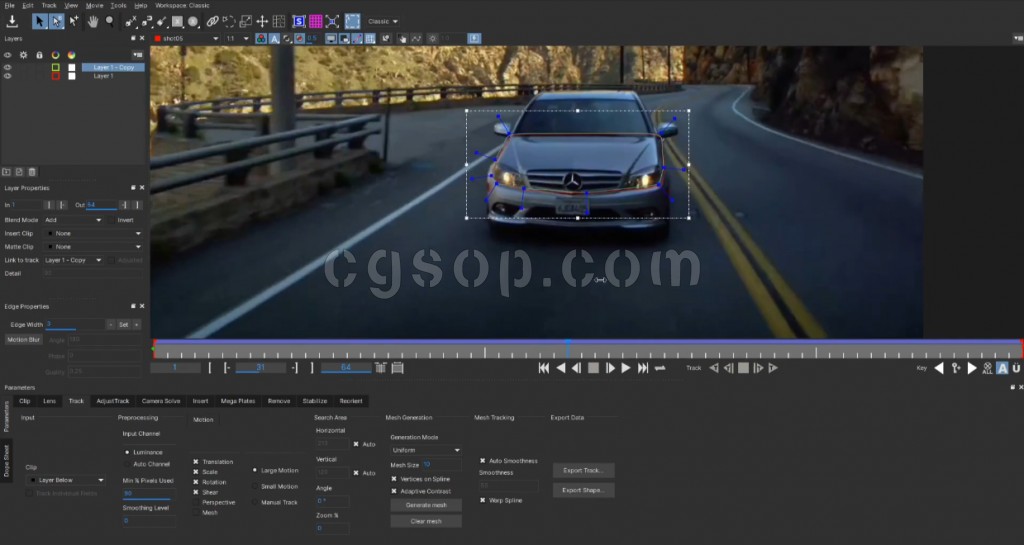Image resolution: width=1024 pixels, height=545 pixels.
Task: Click the Delete All keyframes icon
Action: 987,368
